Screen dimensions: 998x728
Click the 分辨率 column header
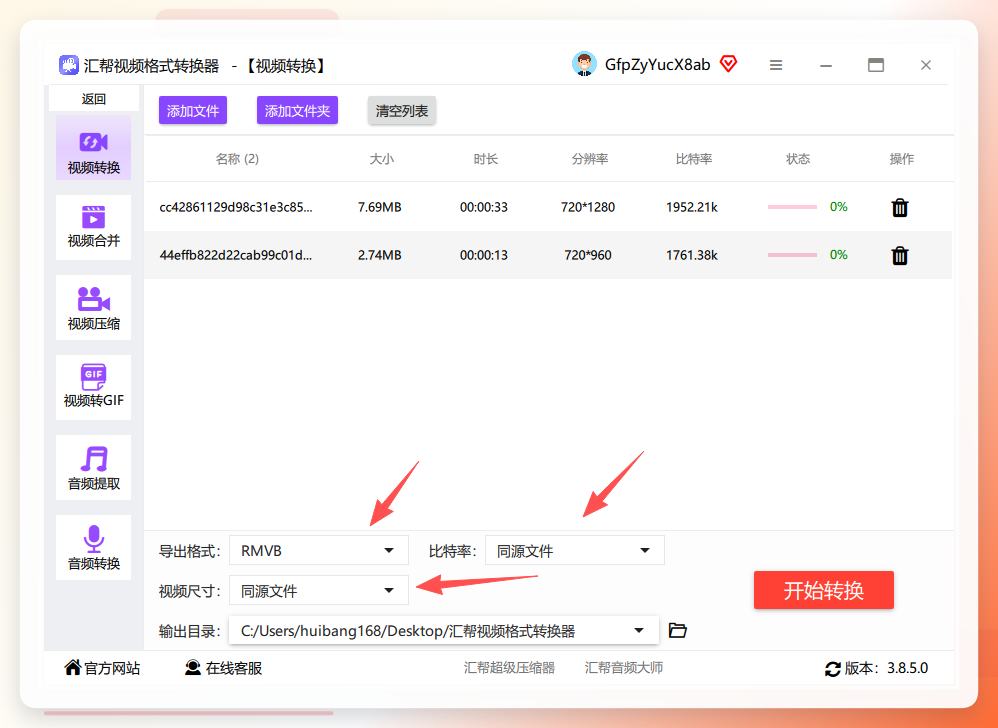coord(589,159)
